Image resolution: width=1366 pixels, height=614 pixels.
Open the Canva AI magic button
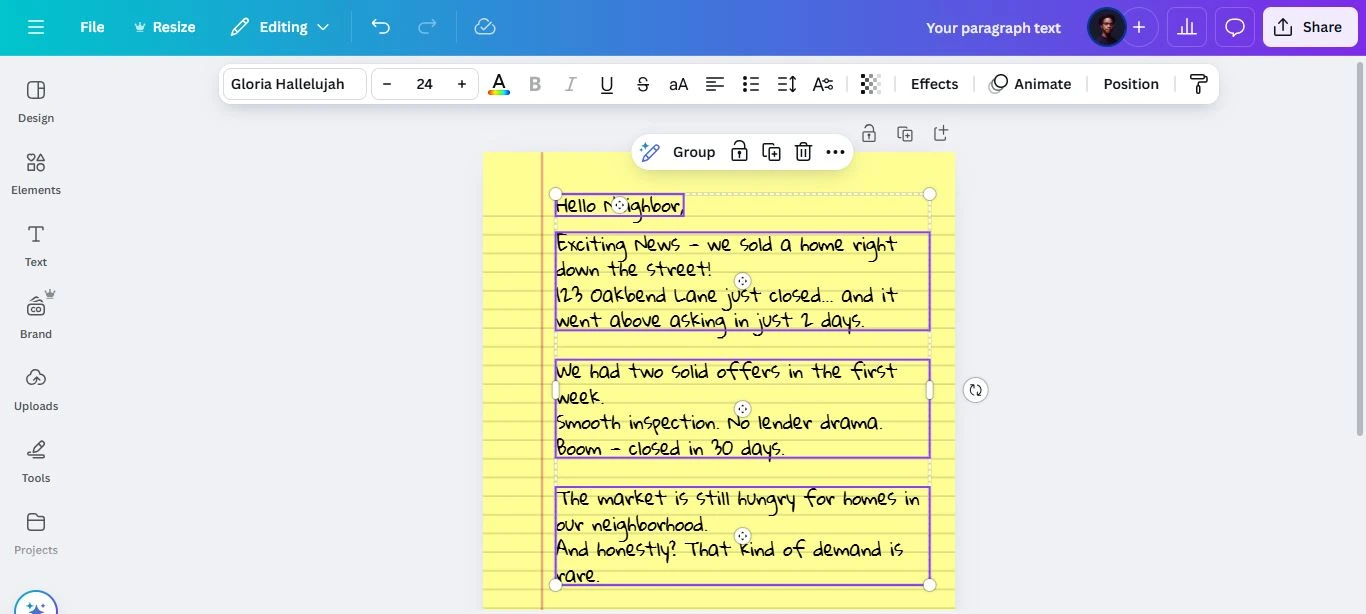(x=36, y=605)
